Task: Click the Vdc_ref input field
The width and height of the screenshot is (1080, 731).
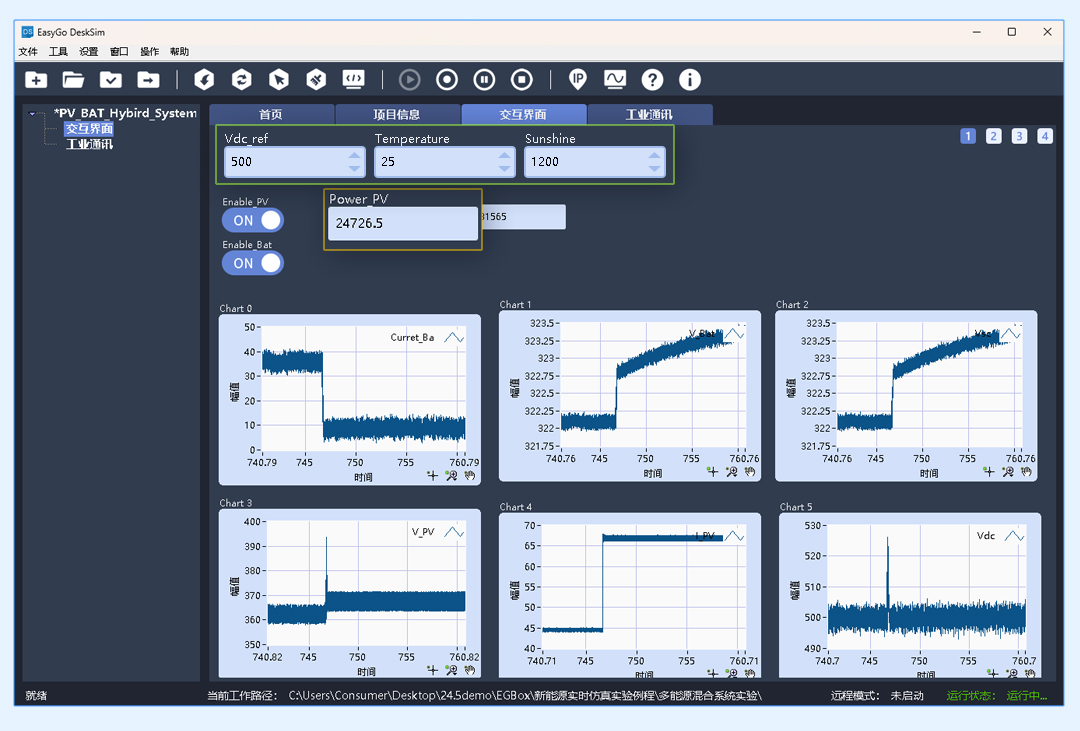Action: [294, 162]
